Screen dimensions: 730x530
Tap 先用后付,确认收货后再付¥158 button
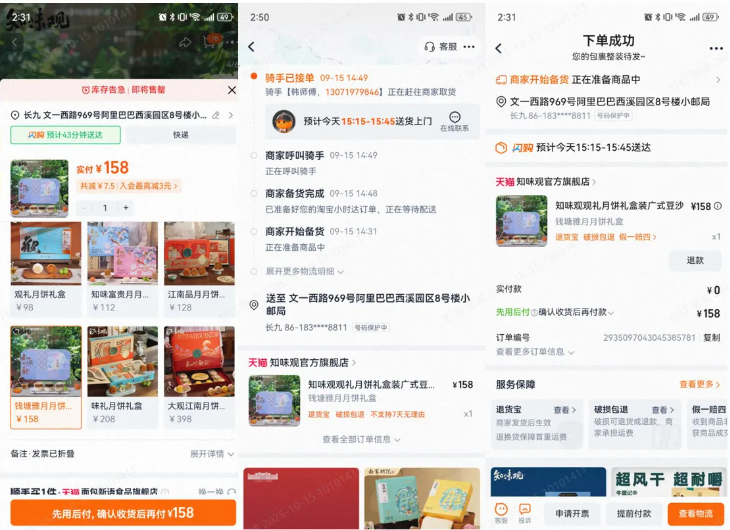point(123,513)
